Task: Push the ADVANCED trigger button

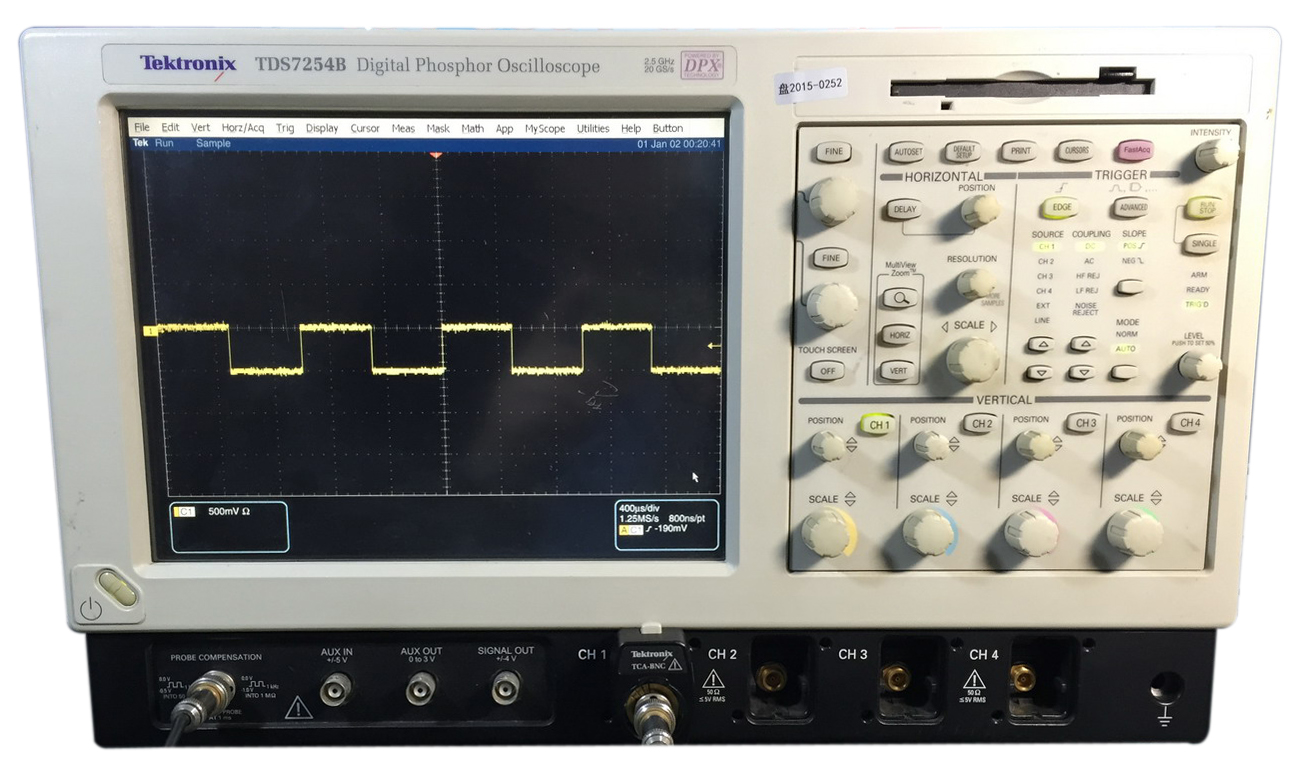Action: coord(1131,208)
